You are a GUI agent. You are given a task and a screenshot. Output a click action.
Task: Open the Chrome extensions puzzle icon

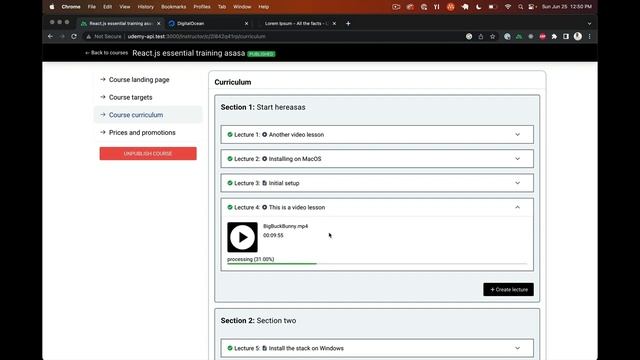click(554, 36)
